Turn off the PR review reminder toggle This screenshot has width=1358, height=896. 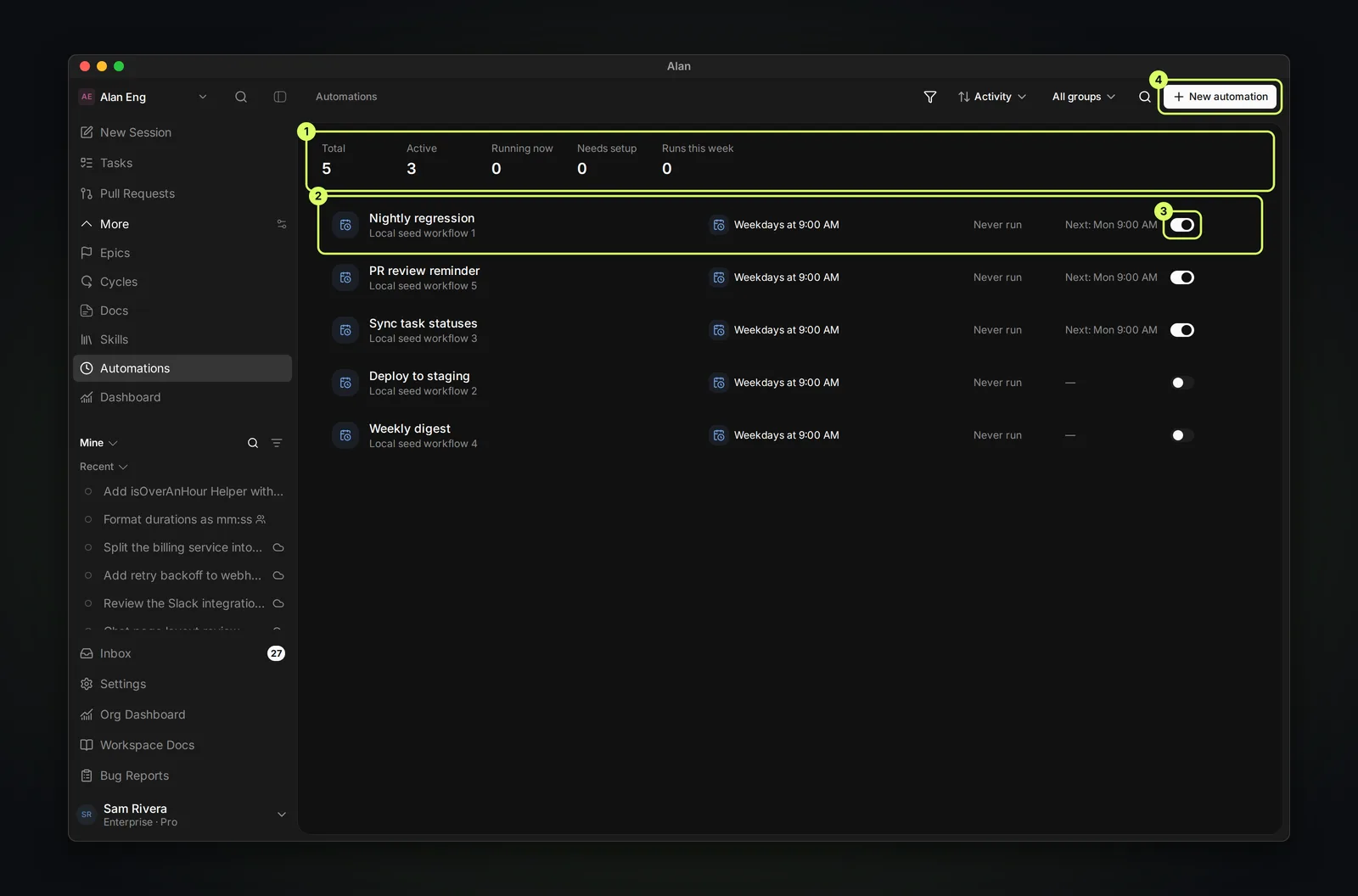[1182, 277]
